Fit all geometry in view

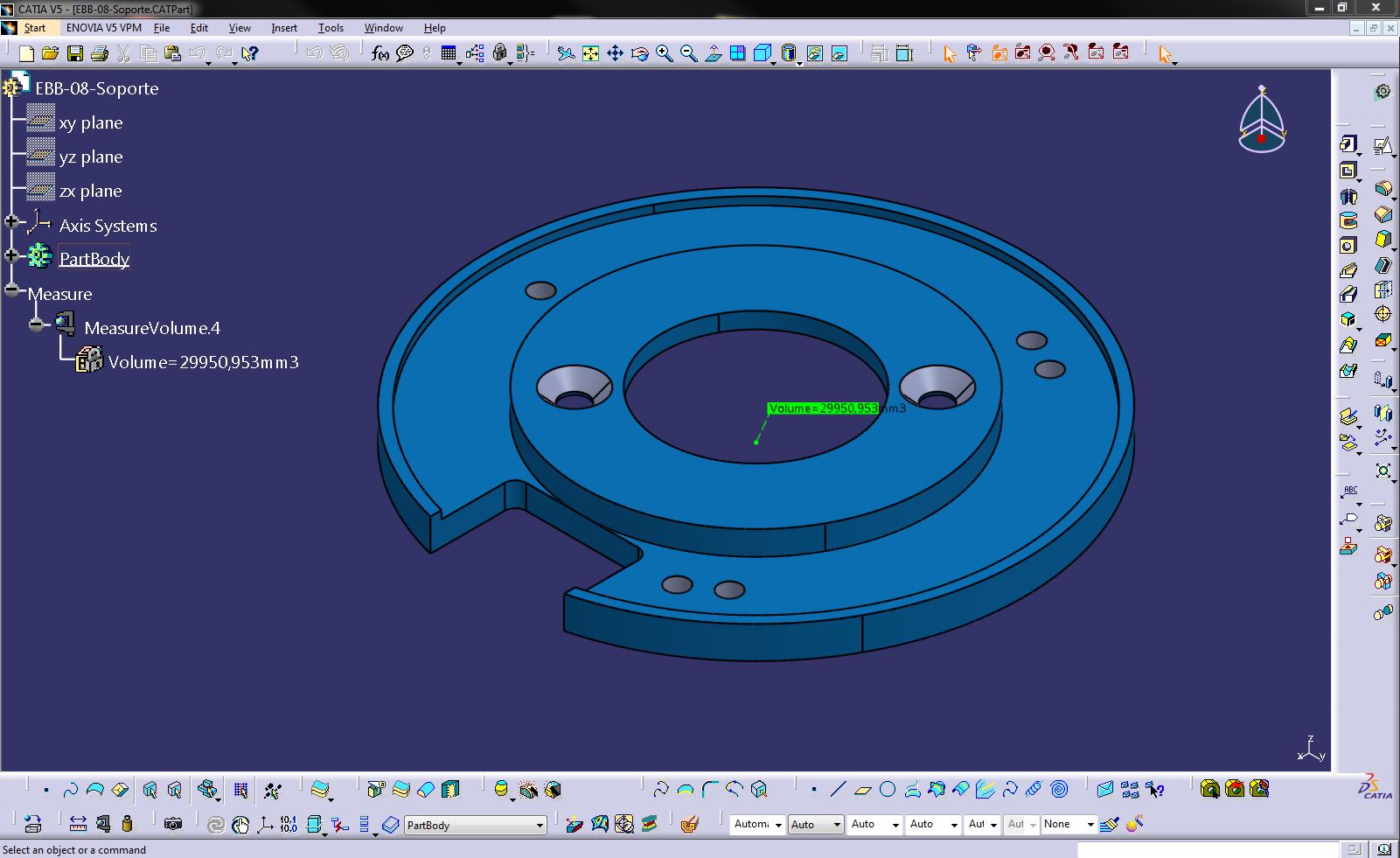[x=591, y=54]
